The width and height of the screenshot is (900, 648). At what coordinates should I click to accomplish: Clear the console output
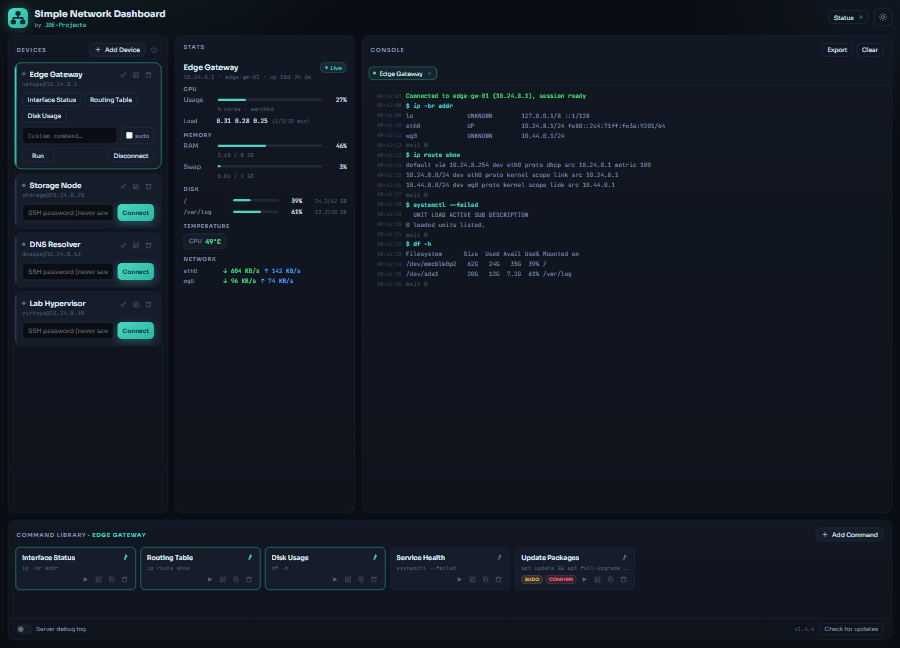pyautogui.click(x=870, y=50)
